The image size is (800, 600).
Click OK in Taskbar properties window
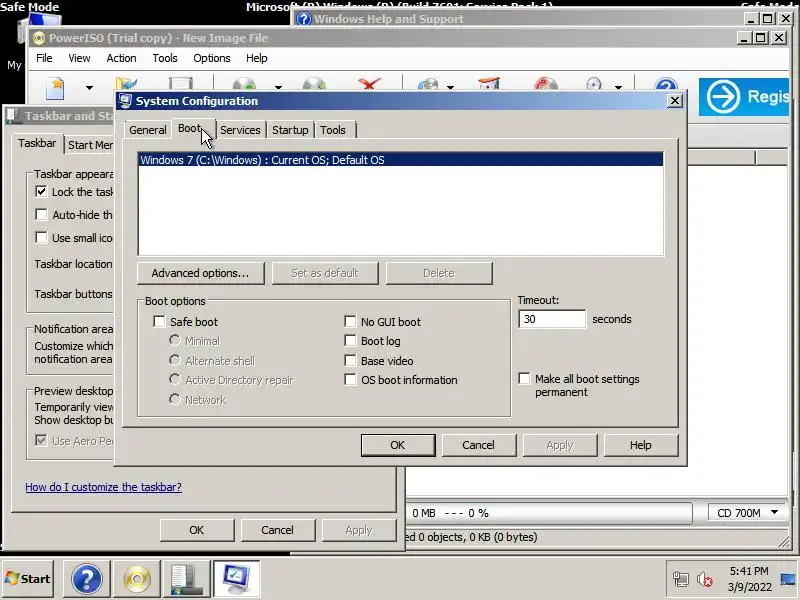coord(197,530)
